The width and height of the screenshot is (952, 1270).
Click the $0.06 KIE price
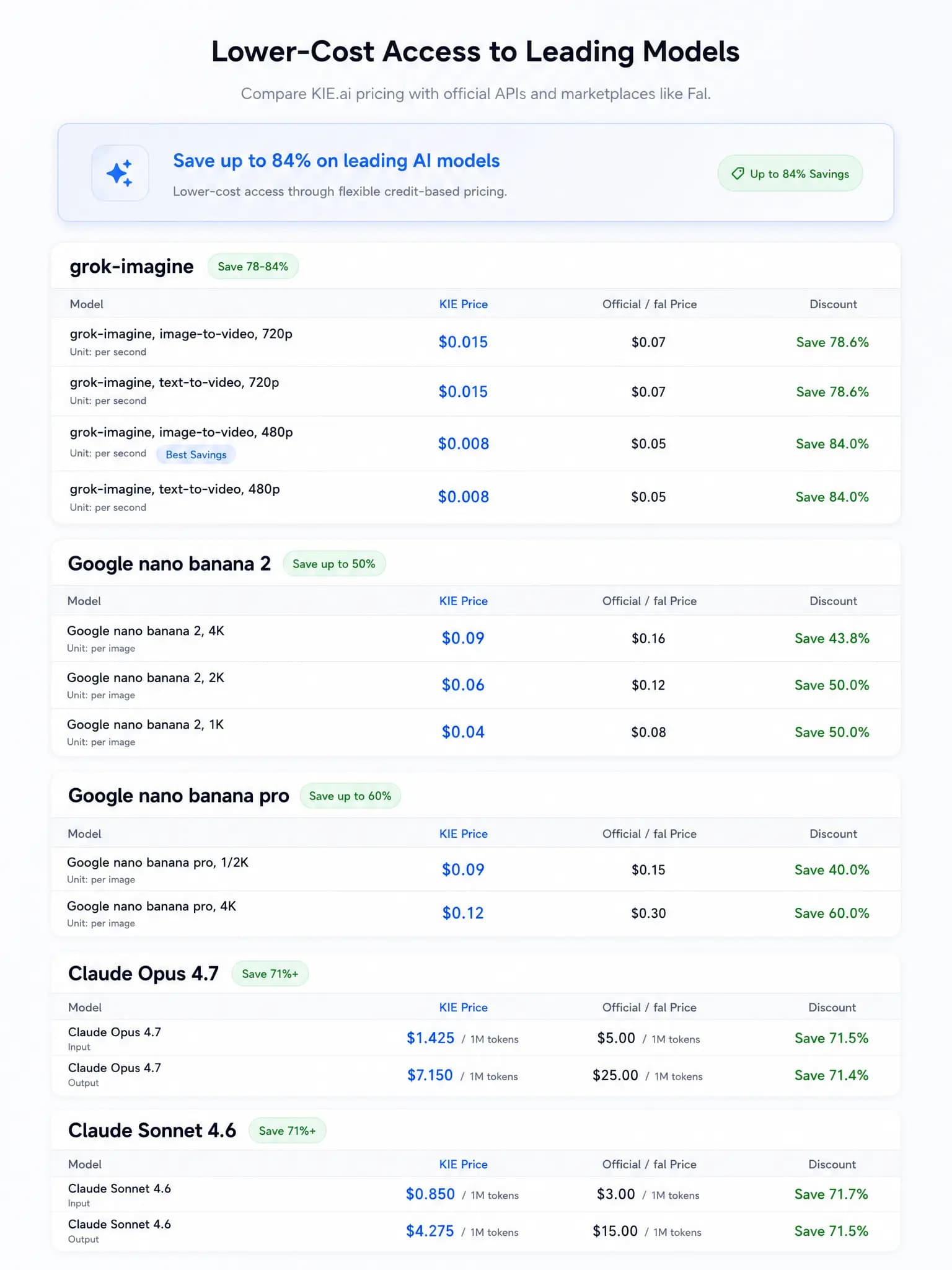[x=463, y=685]
